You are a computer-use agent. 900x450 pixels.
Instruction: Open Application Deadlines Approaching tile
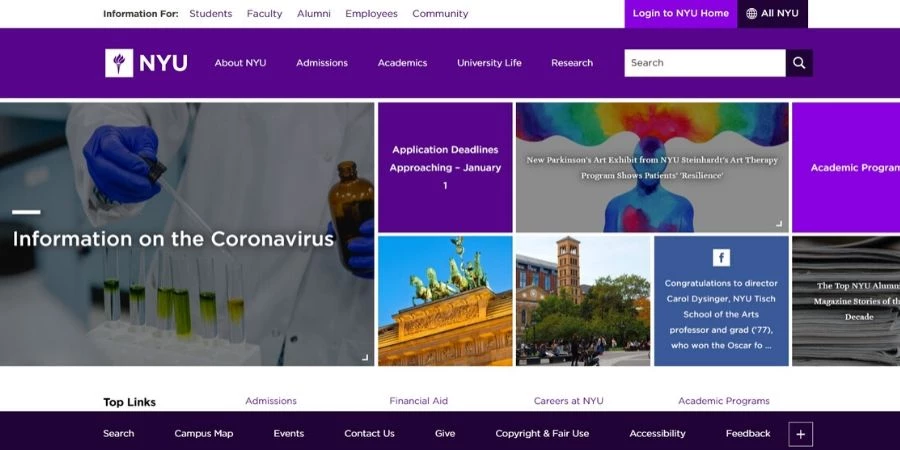445,168
